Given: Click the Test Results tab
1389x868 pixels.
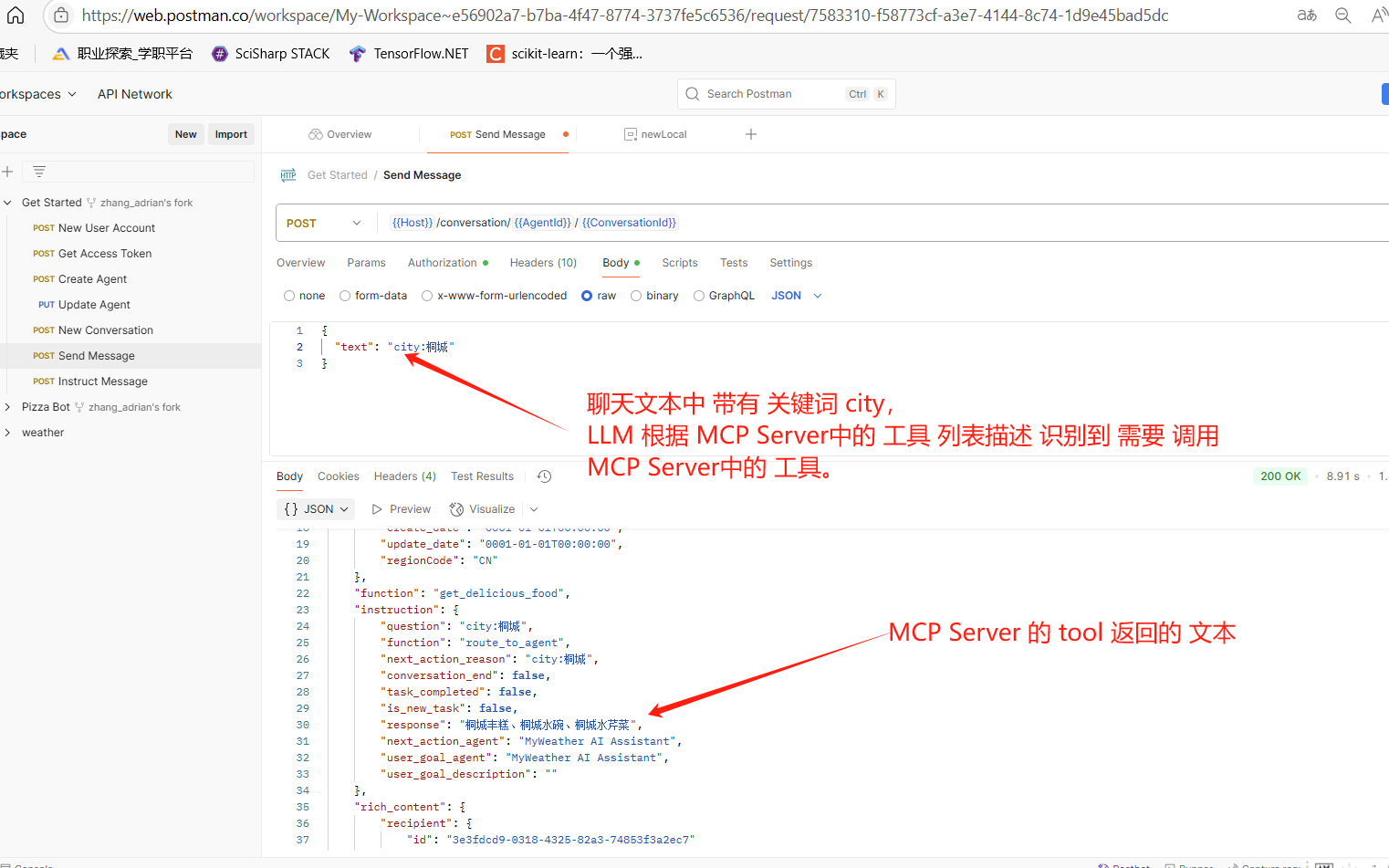Looking at the screenshot, I should pos(483,476).
